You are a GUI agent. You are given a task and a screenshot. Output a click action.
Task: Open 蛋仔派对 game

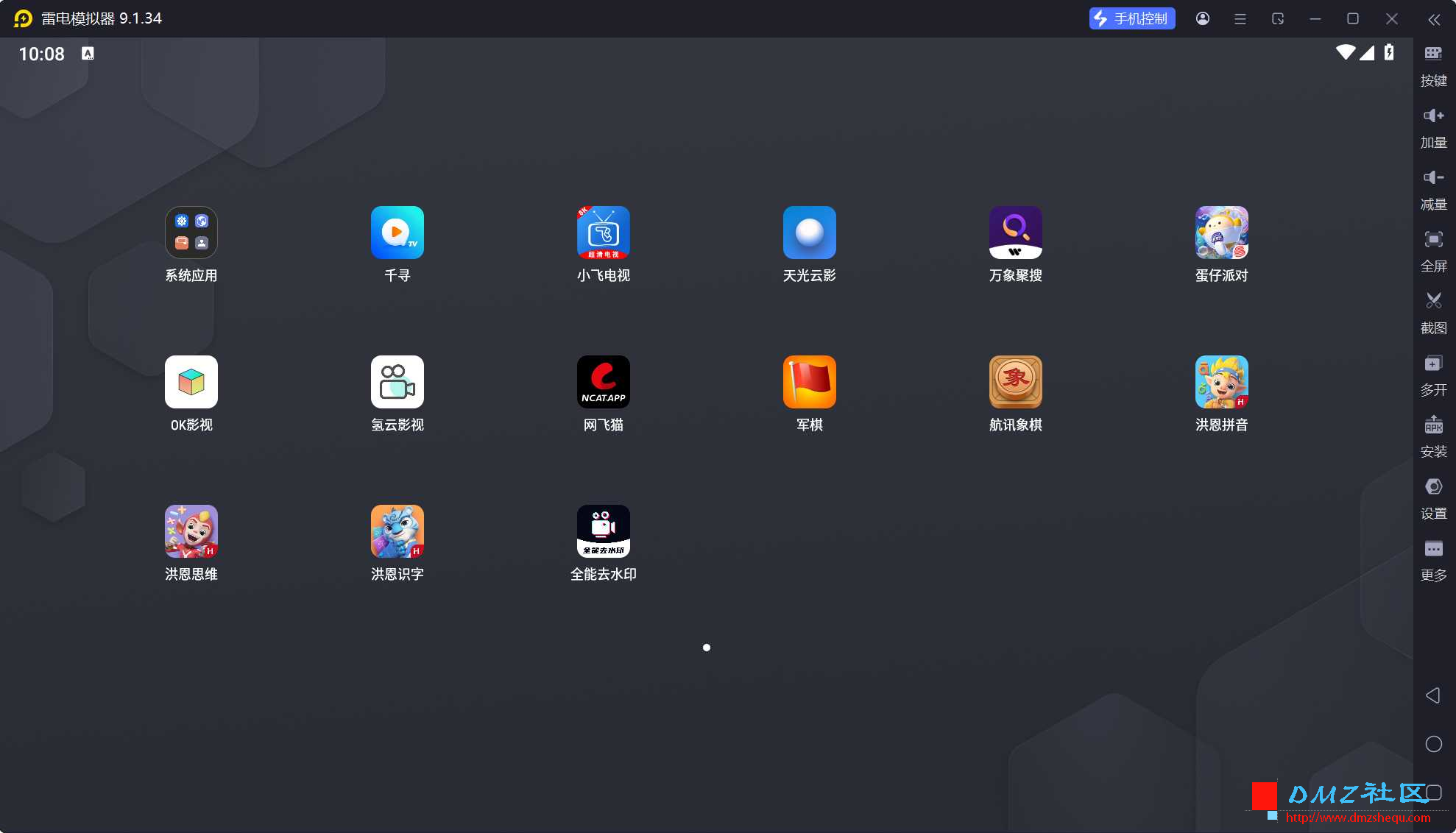point(1221,233)
